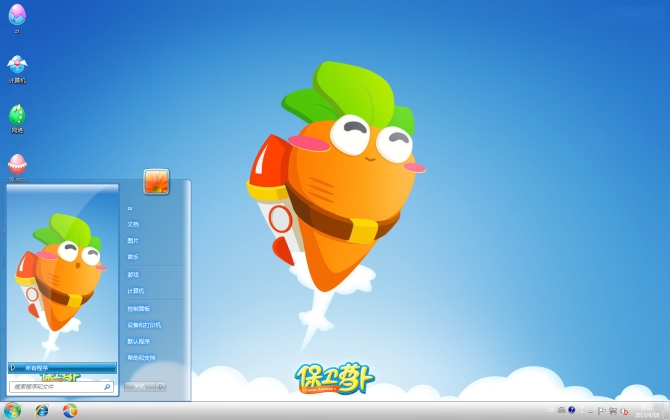
Task: Click the Show desktop button
Action: tap(666, 411)
